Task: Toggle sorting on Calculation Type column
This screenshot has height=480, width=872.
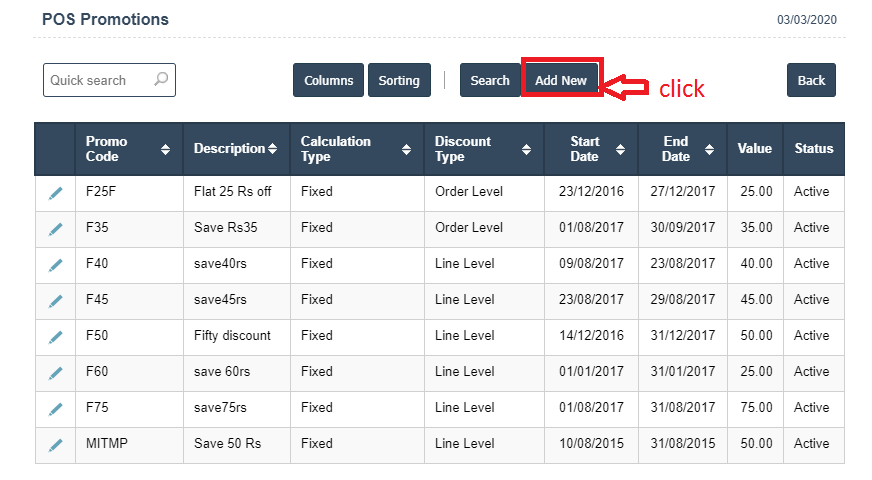Action: [406, 149]
